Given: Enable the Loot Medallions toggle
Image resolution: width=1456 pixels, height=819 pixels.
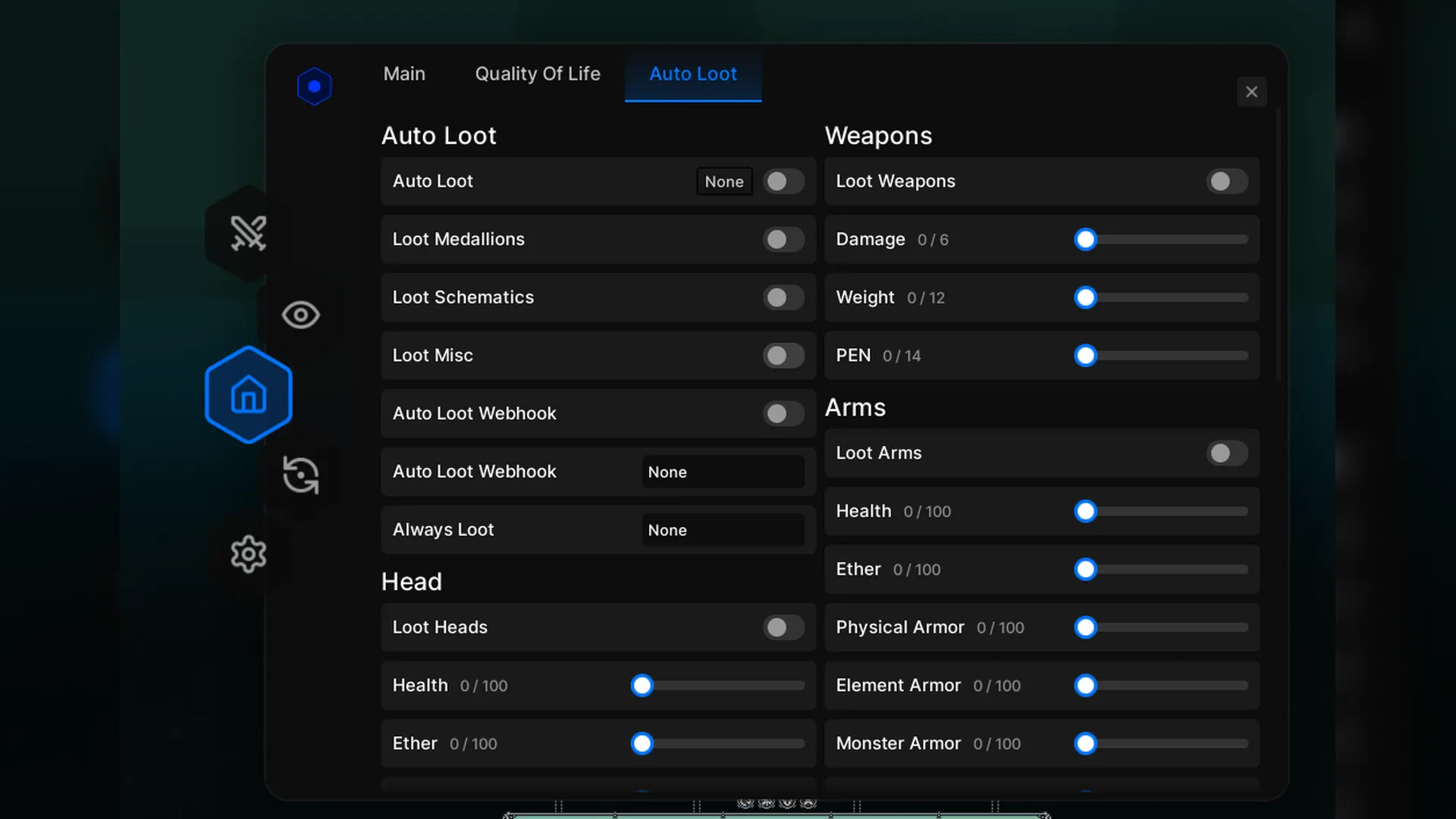Looking at the screenshot, I should (783, 240).
